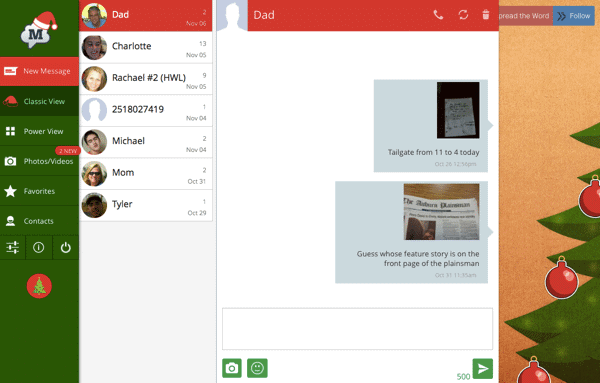
Task: Click the Dad name in chat header
Action: pos(264,15)
